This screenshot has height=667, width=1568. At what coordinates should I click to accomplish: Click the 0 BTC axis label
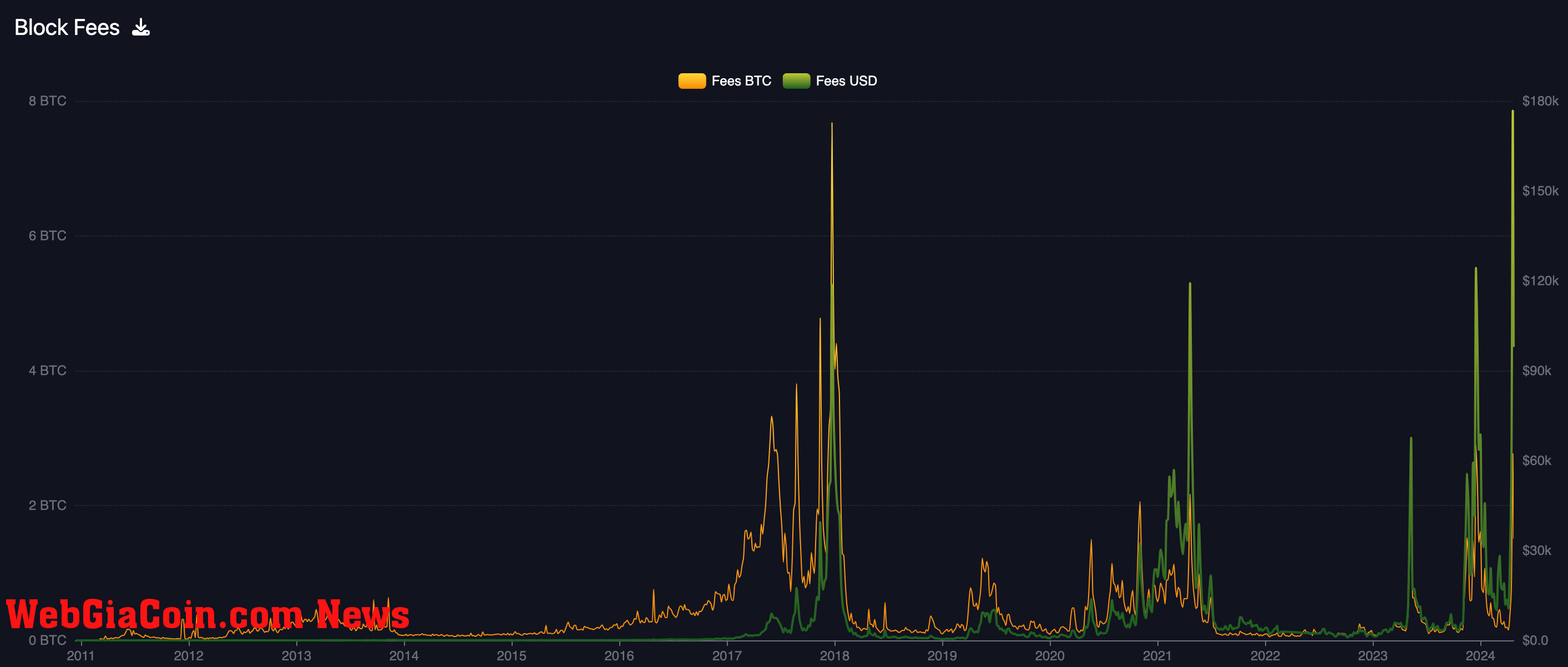click(x=48, y=640)
